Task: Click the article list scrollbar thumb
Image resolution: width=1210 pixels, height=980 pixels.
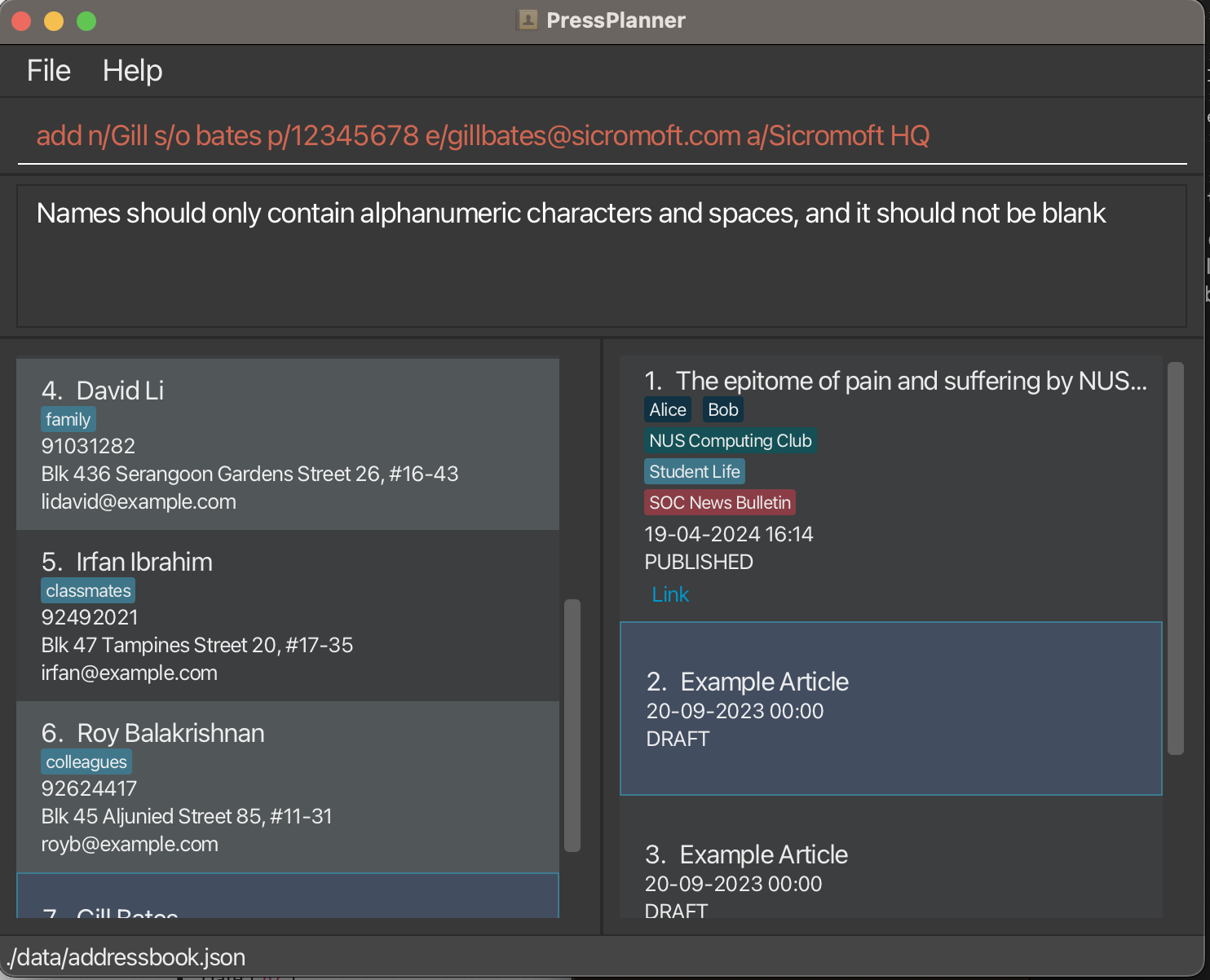Action: pos(1175,558)
